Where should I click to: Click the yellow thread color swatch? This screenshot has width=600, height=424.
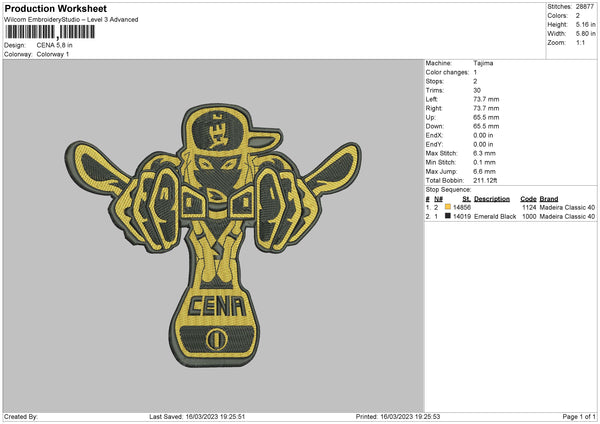coord(448,207)
